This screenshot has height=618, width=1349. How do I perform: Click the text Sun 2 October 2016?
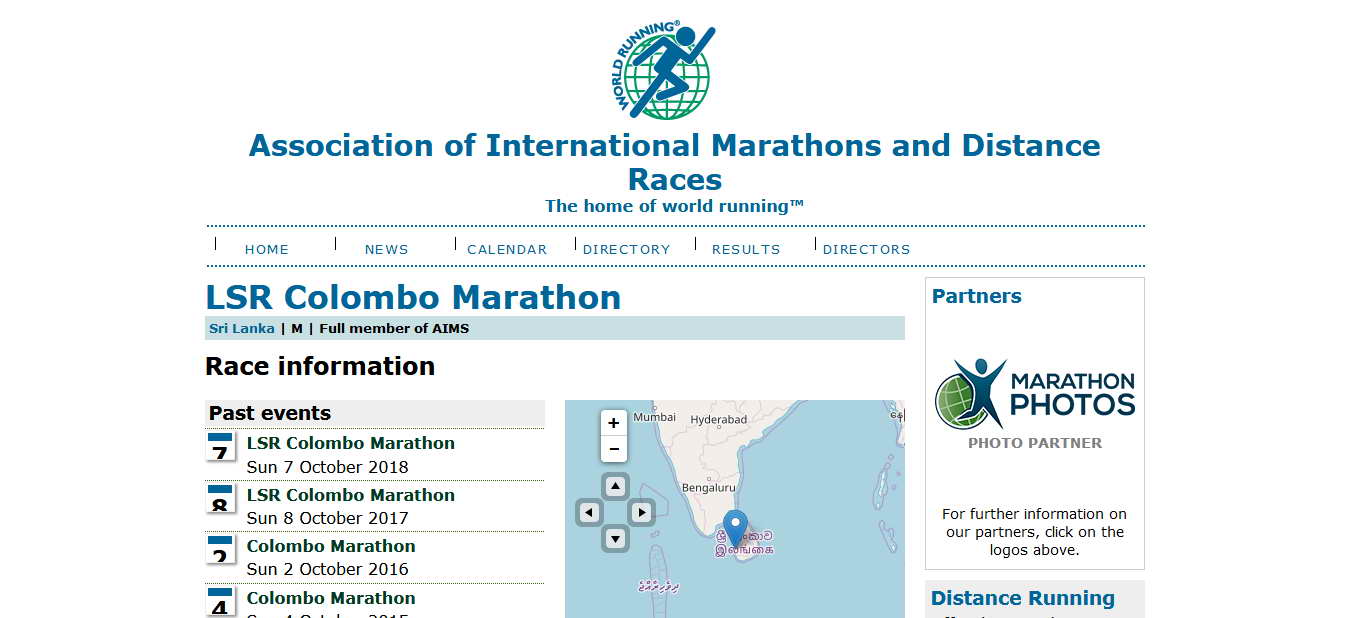click(328, 569)
